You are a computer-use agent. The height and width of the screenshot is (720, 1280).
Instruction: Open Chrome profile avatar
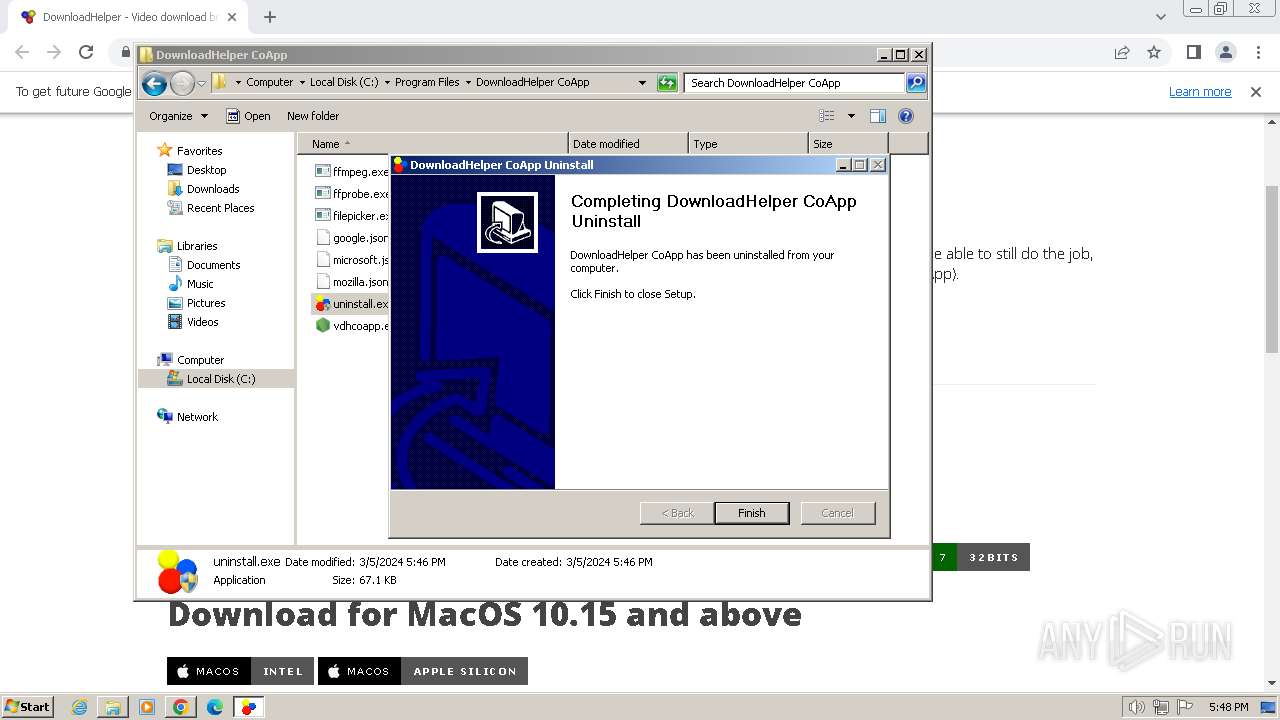[1225, 52]
